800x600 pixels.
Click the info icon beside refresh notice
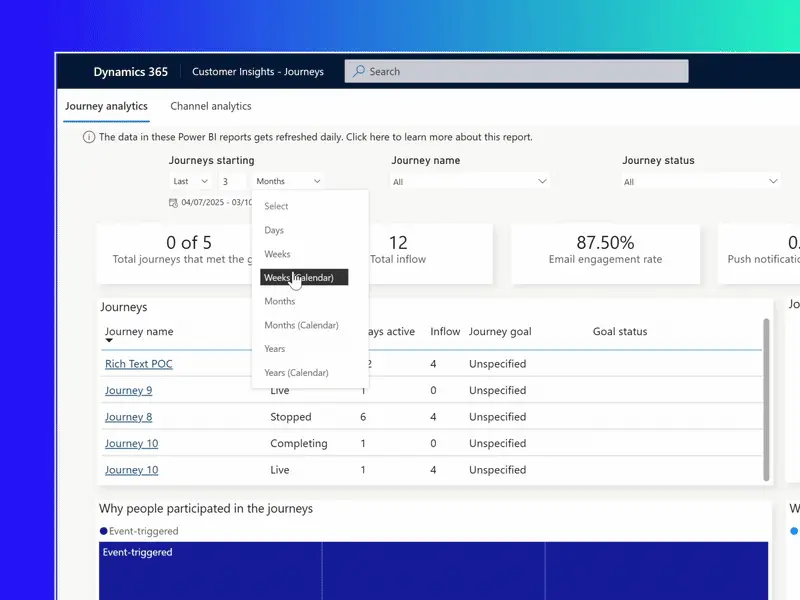tap(89, 137)
